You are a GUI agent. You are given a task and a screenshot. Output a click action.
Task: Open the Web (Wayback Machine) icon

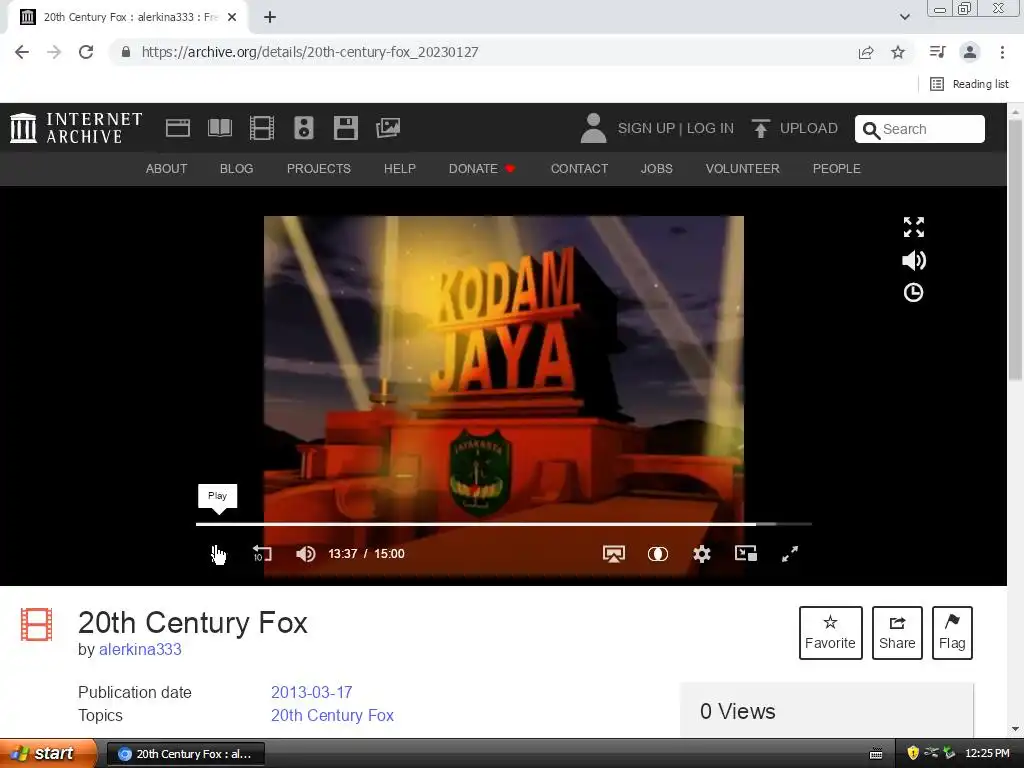pos(178,128)
